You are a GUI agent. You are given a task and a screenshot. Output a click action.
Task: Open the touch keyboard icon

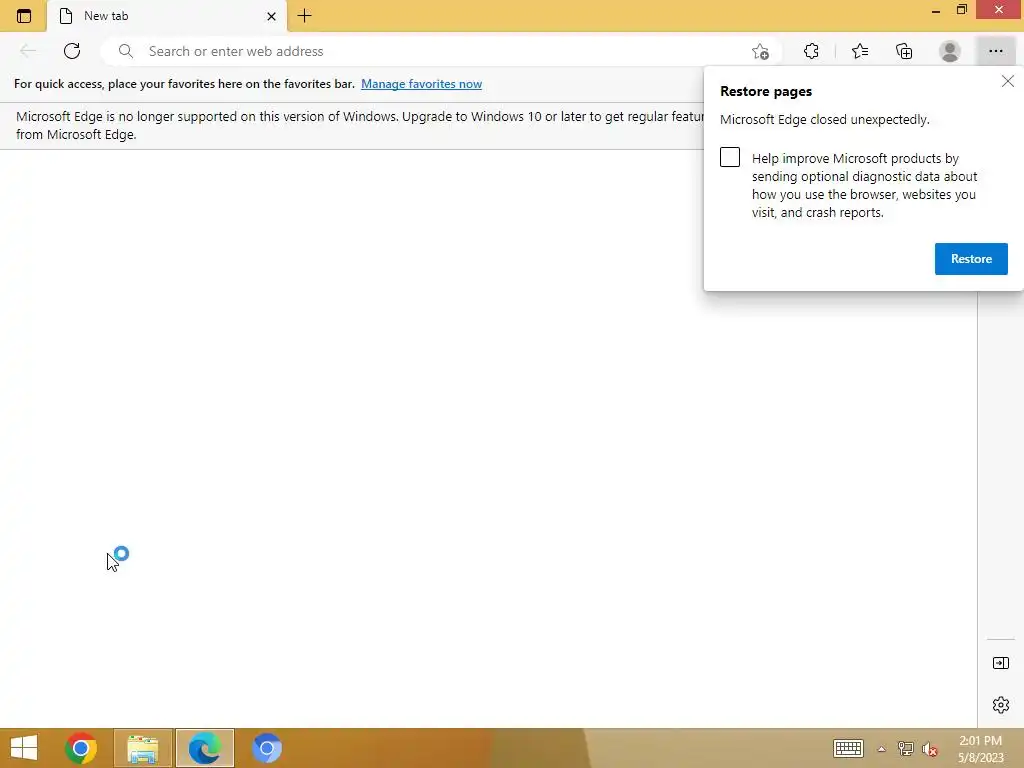tap(848, 748)
